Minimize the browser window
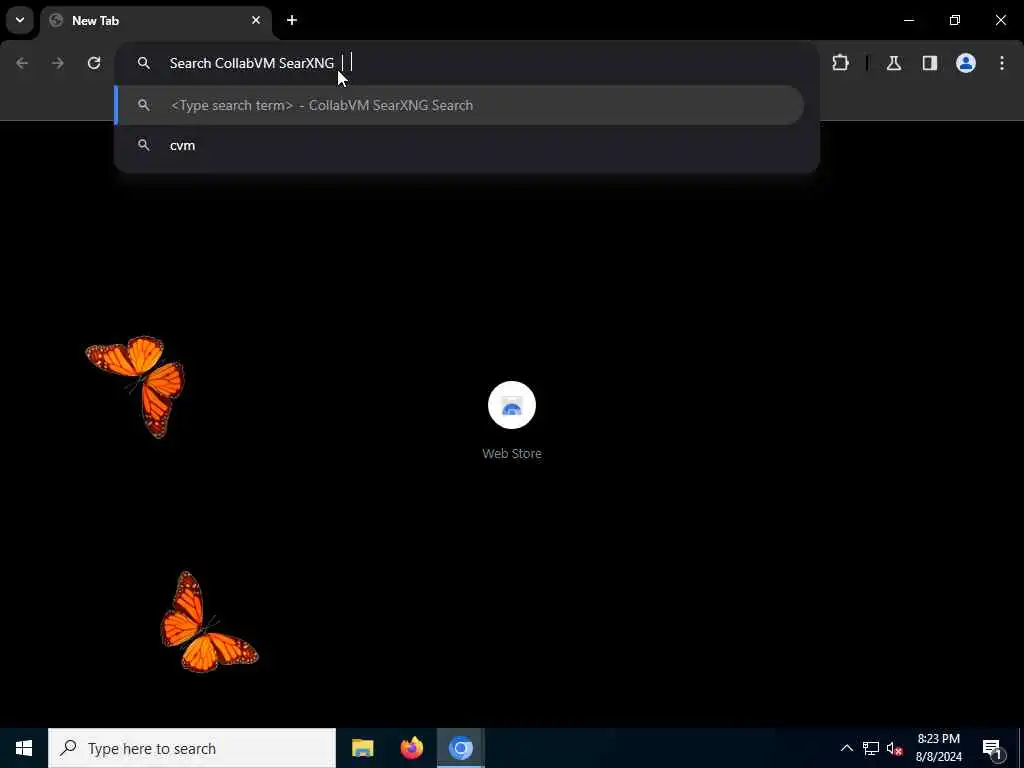1024x768 pixels. (908, 20)
